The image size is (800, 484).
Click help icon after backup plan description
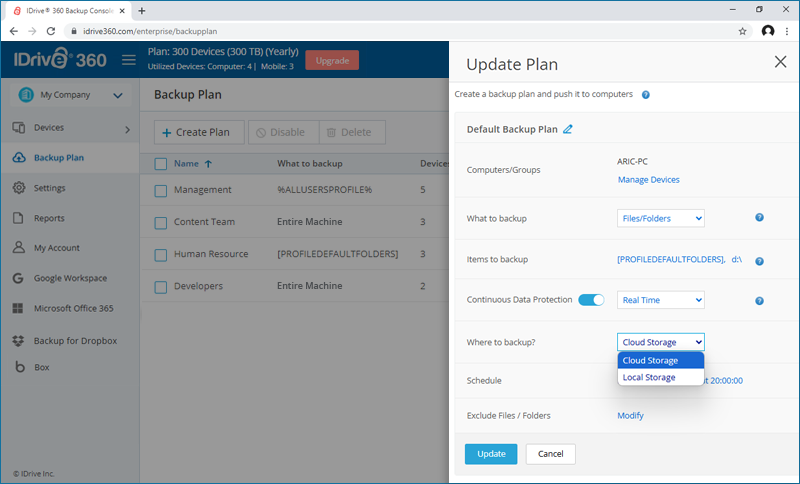tap(646, 94)
